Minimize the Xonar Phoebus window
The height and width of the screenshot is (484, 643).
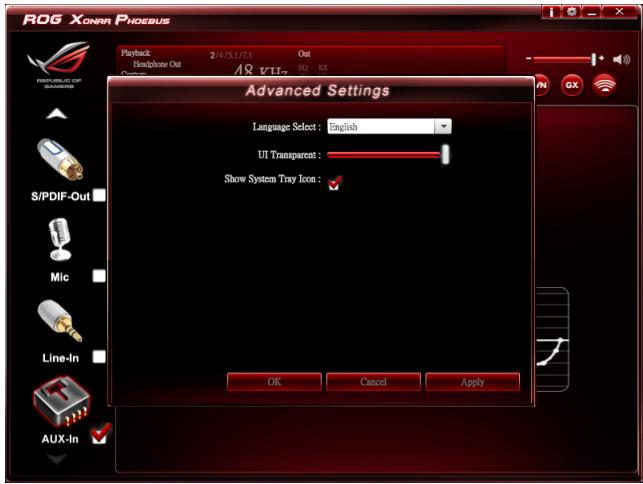591,12
